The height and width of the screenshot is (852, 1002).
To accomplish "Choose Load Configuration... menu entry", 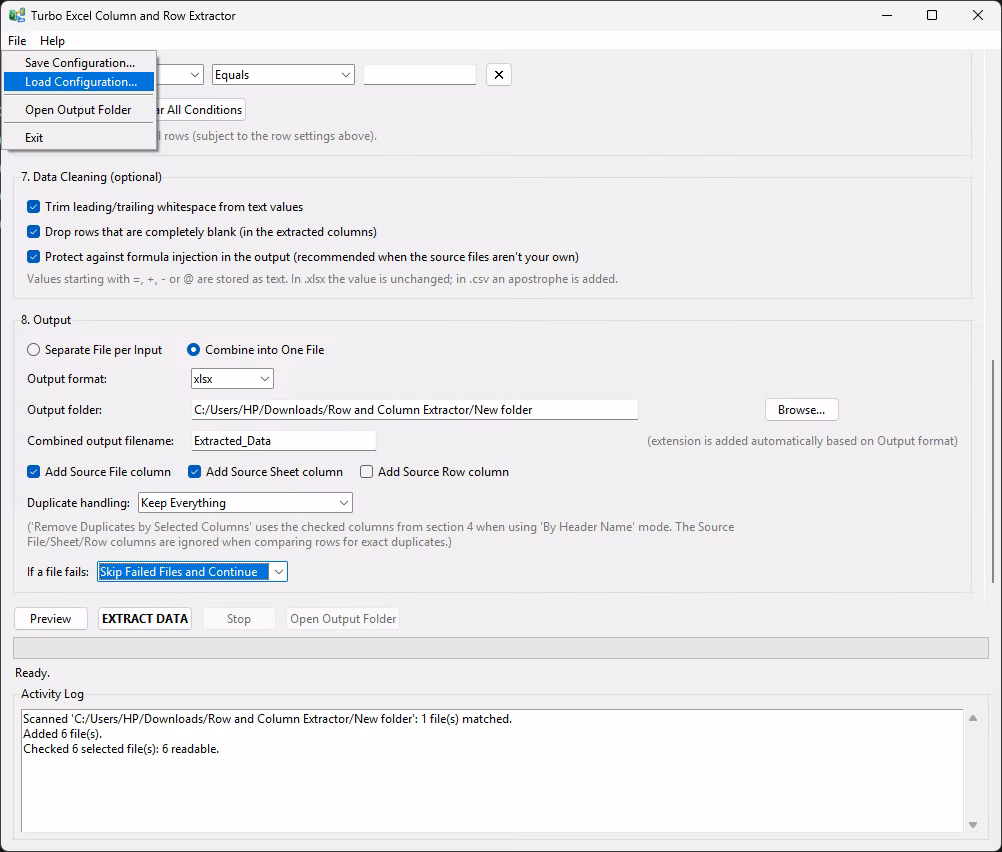I will [x=80, y=82].
